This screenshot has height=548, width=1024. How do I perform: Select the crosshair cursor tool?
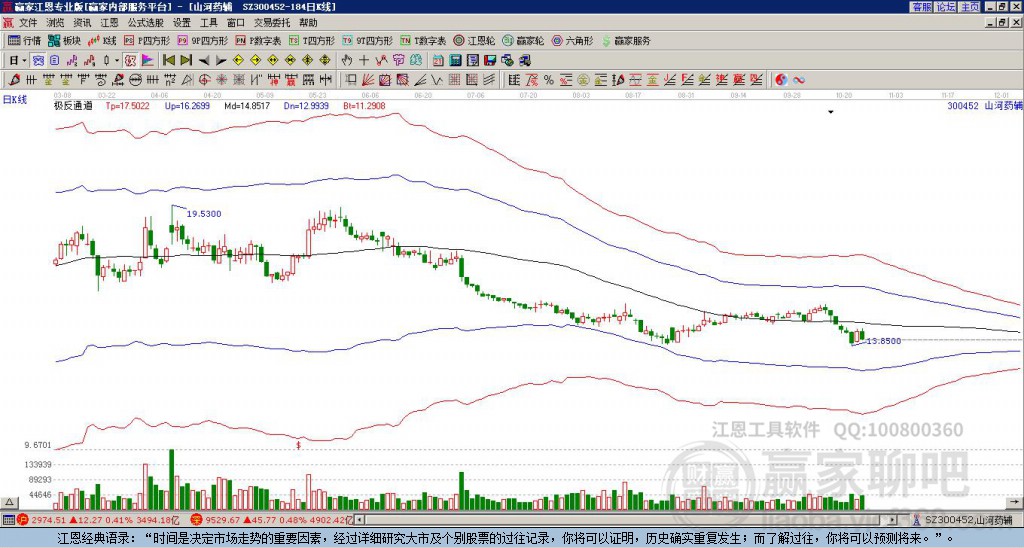[364, 61]
